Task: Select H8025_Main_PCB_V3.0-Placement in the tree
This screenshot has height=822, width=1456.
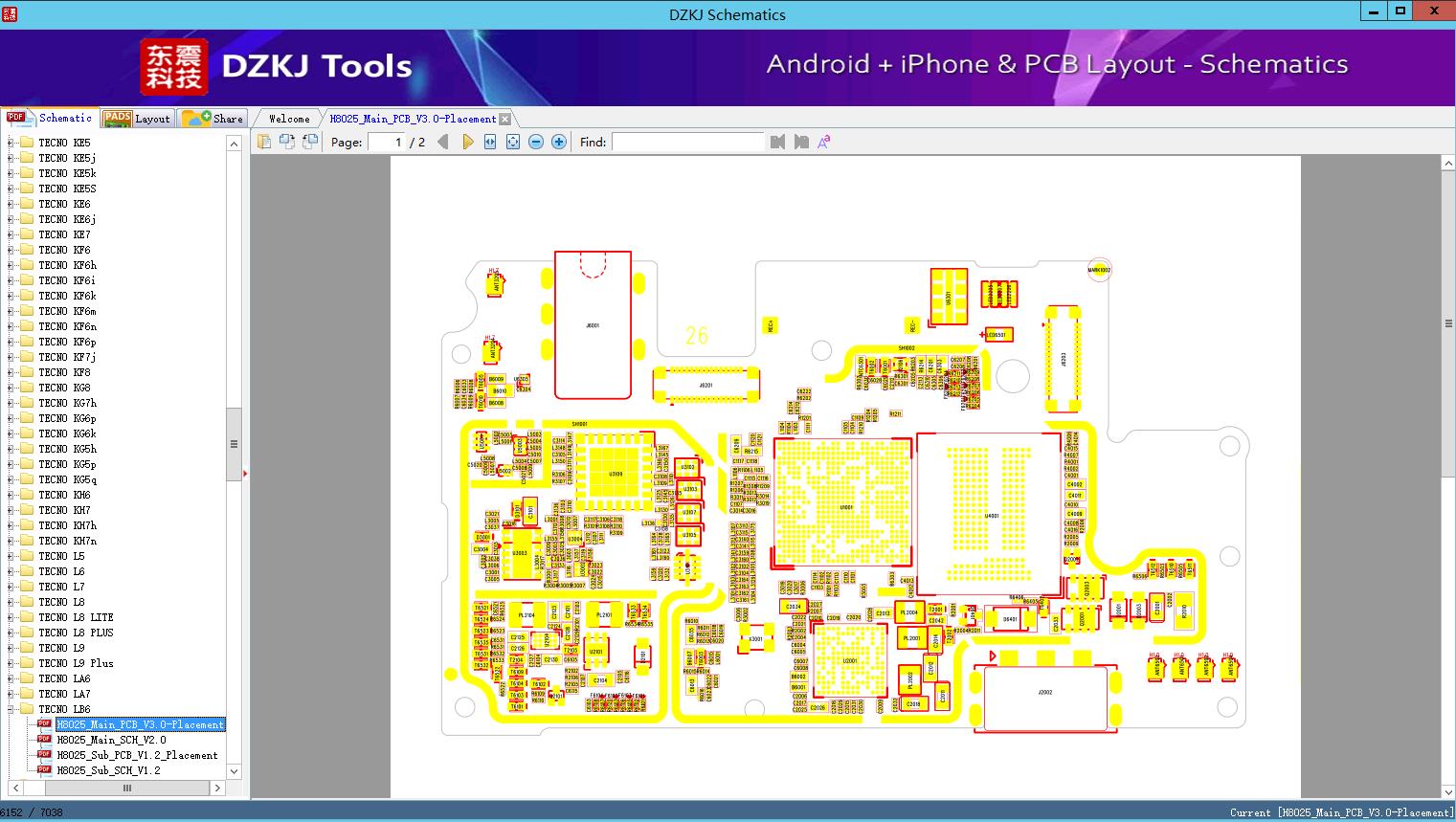Action: click(x=140, y=724)
